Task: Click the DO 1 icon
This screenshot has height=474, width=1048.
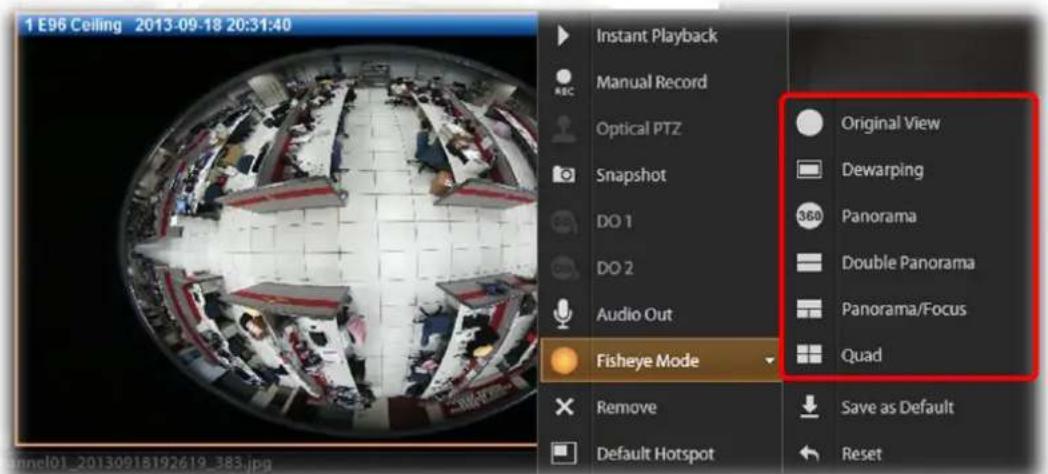Action: 563,221
